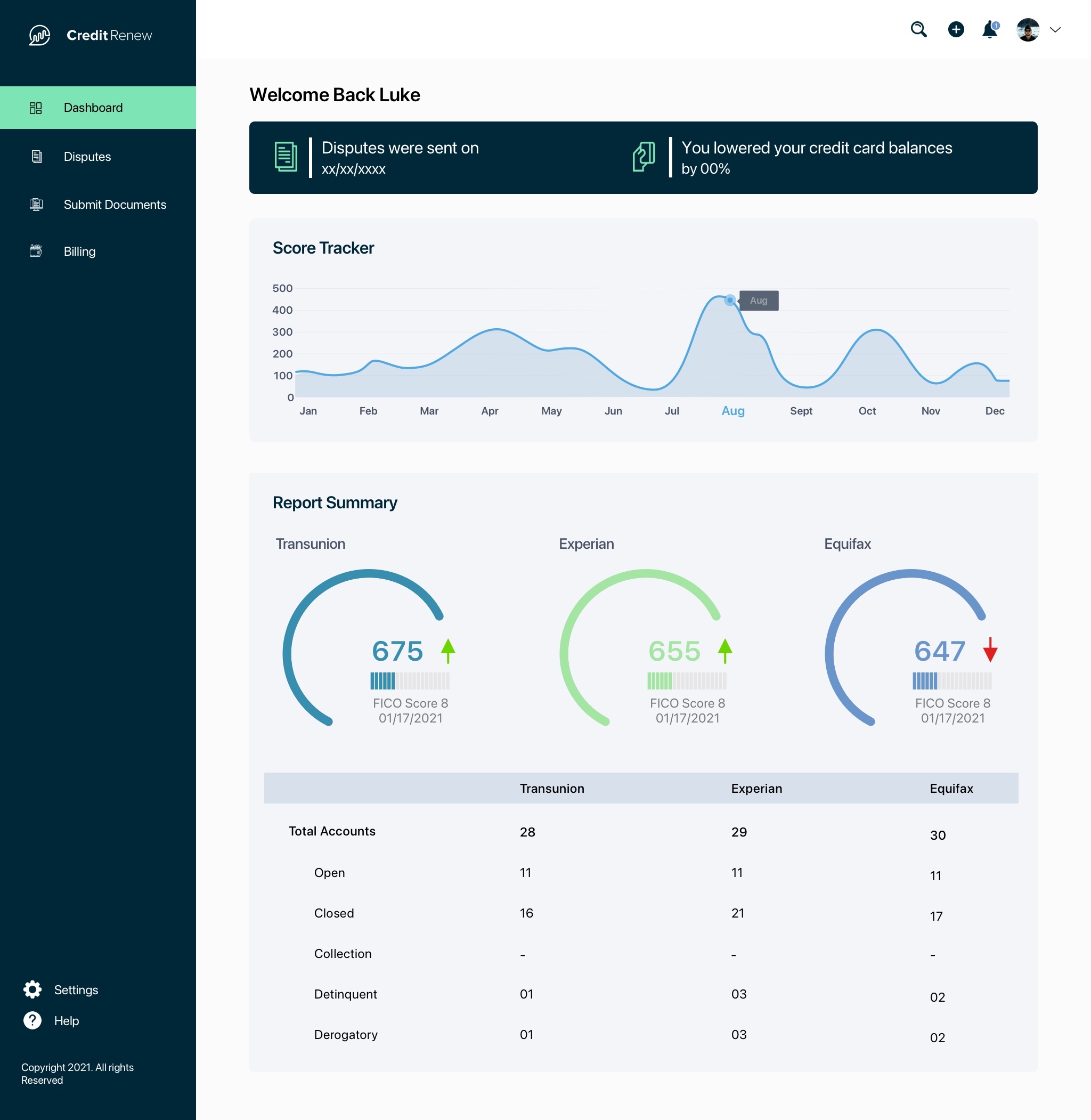Click the Aug tooltip label
This screenshot has height=1120, width=1091.
pyautogui.click(x=758, y=301)
